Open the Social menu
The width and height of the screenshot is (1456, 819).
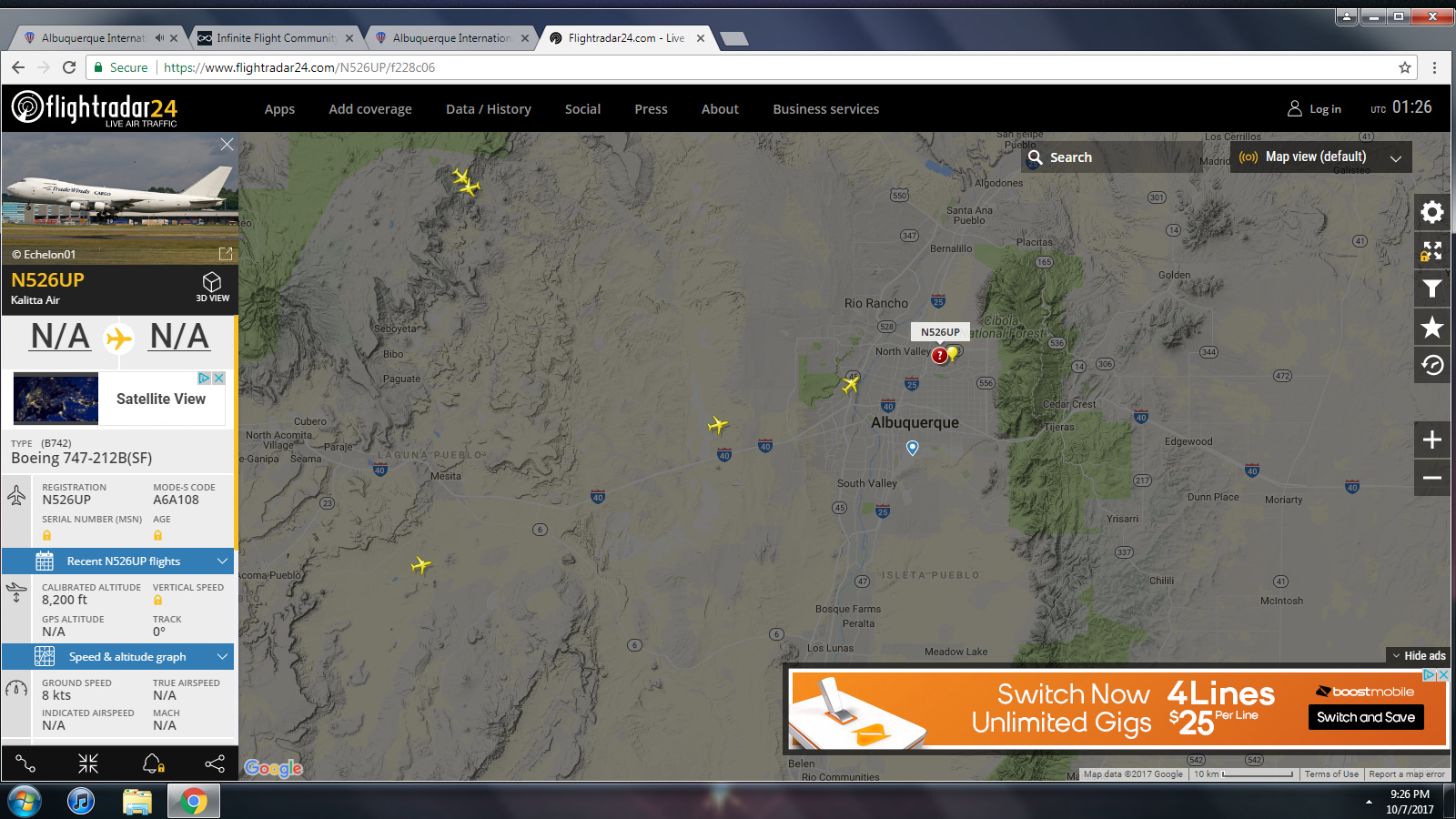coord(582,109)
